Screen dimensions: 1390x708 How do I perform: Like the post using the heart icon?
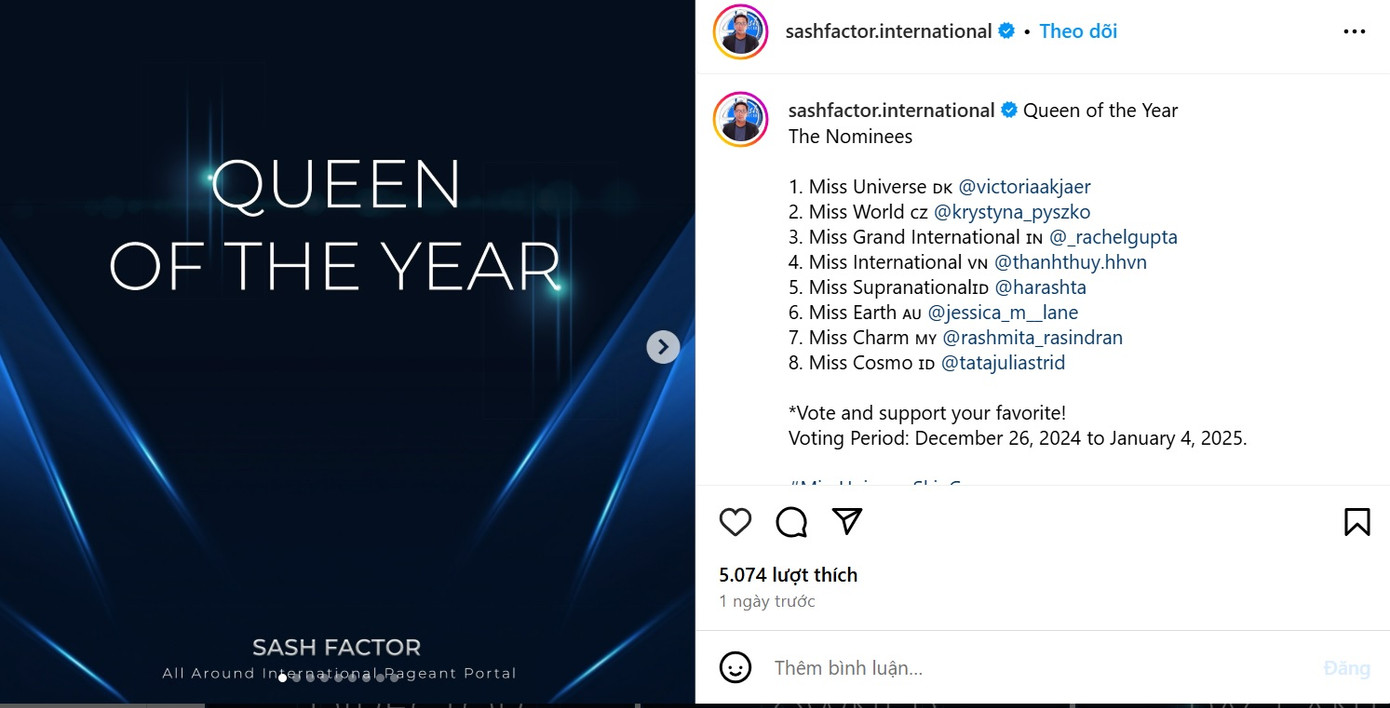pyautogui.click(x=735, y=522)
